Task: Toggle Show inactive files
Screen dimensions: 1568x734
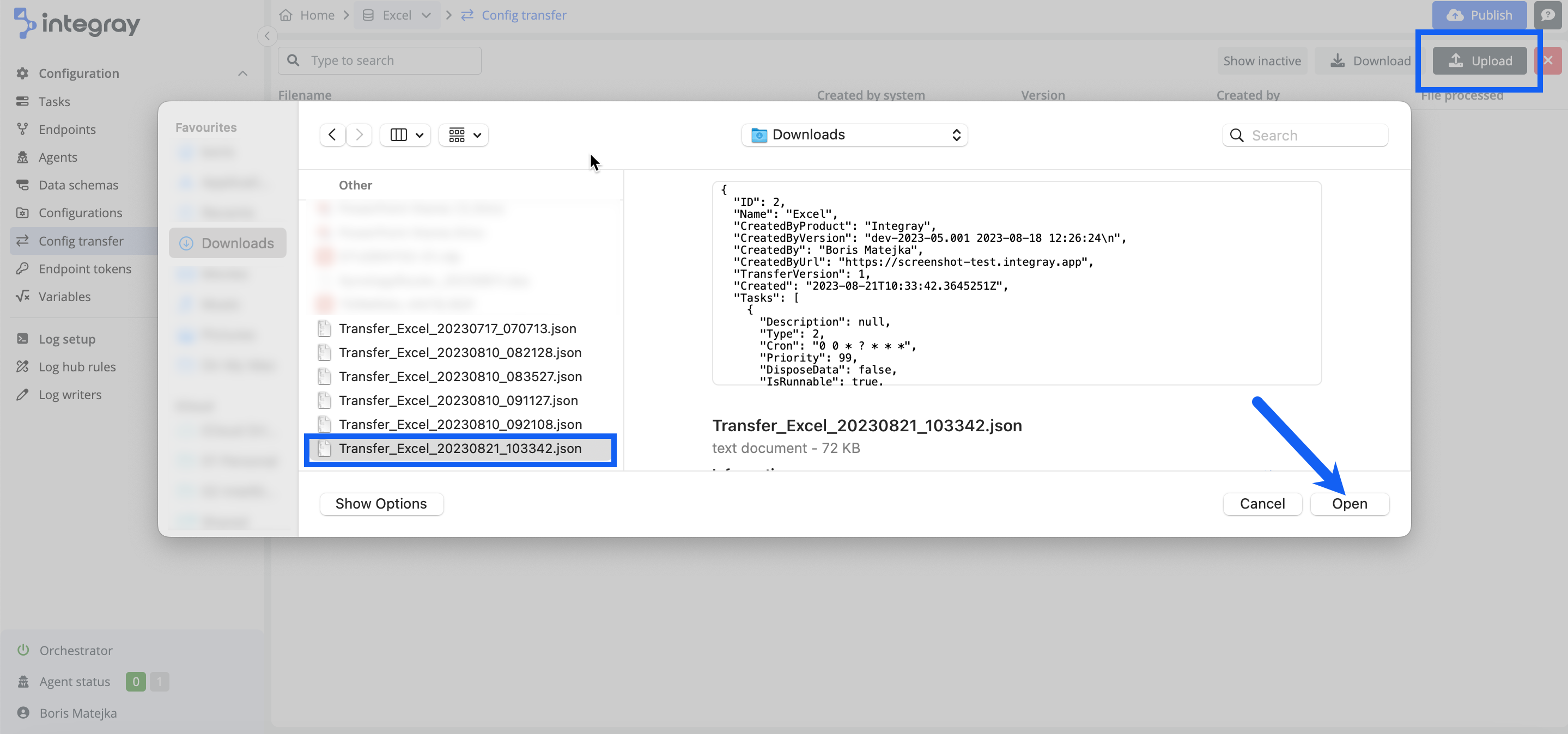Action: coord(1261,60)
